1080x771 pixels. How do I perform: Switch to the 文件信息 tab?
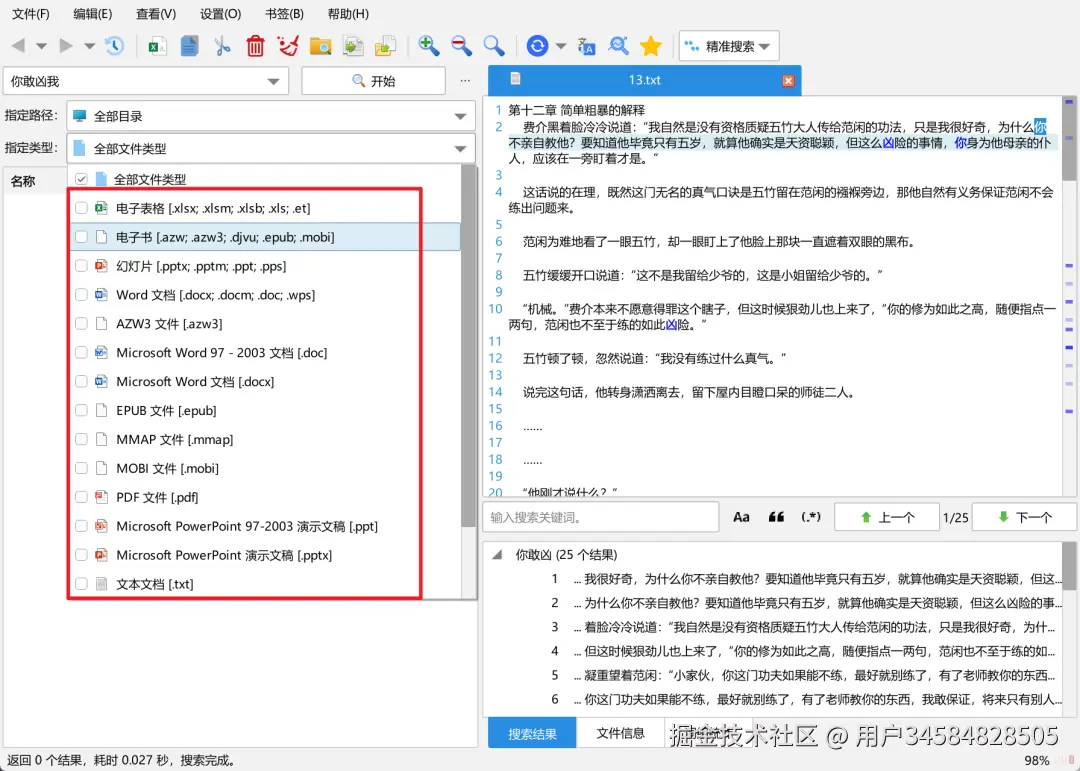pyautogui.click(x=620, y=733)
